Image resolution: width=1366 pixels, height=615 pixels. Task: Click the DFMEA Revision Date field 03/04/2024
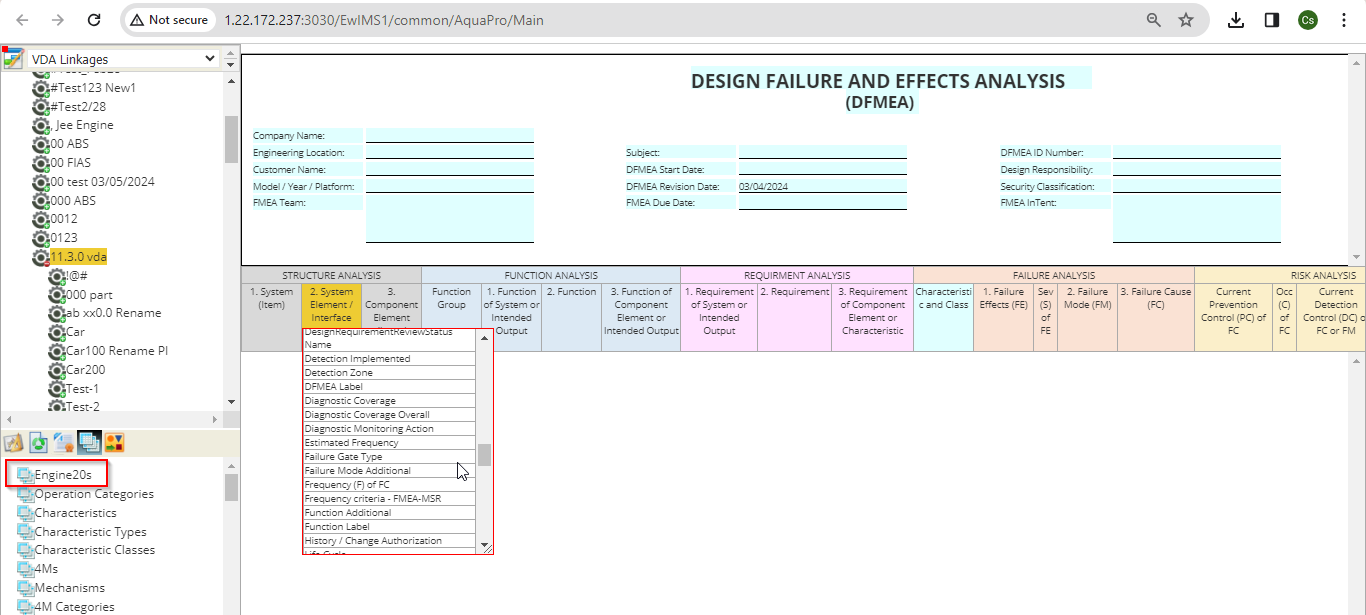tap(823, 186)
